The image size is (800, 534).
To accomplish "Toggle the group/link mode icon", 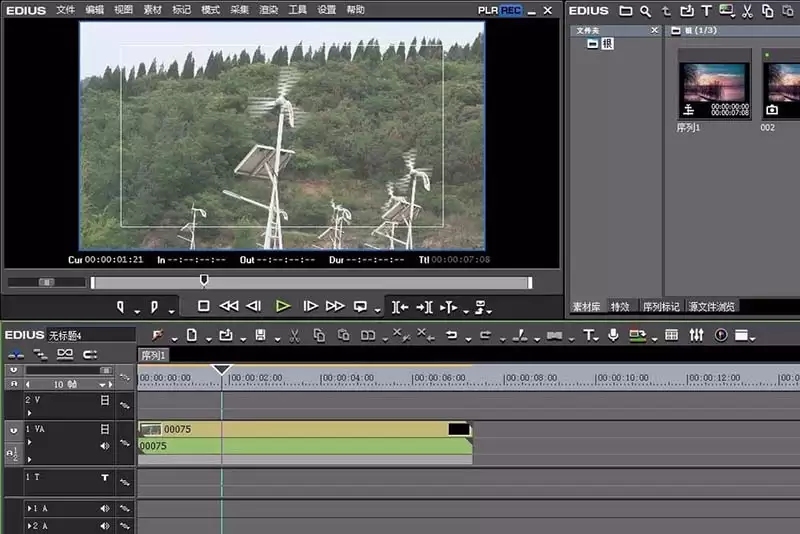I will pyautogui.click(x=65, y=354).
